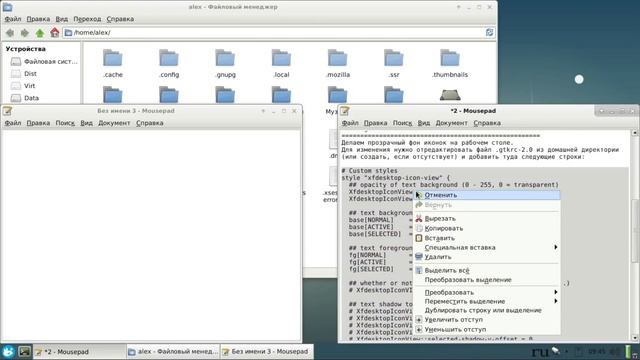Open Правка menu in *2 Mousepad window
The height and width of the screenshot is (360, 640).
[376, 123]
